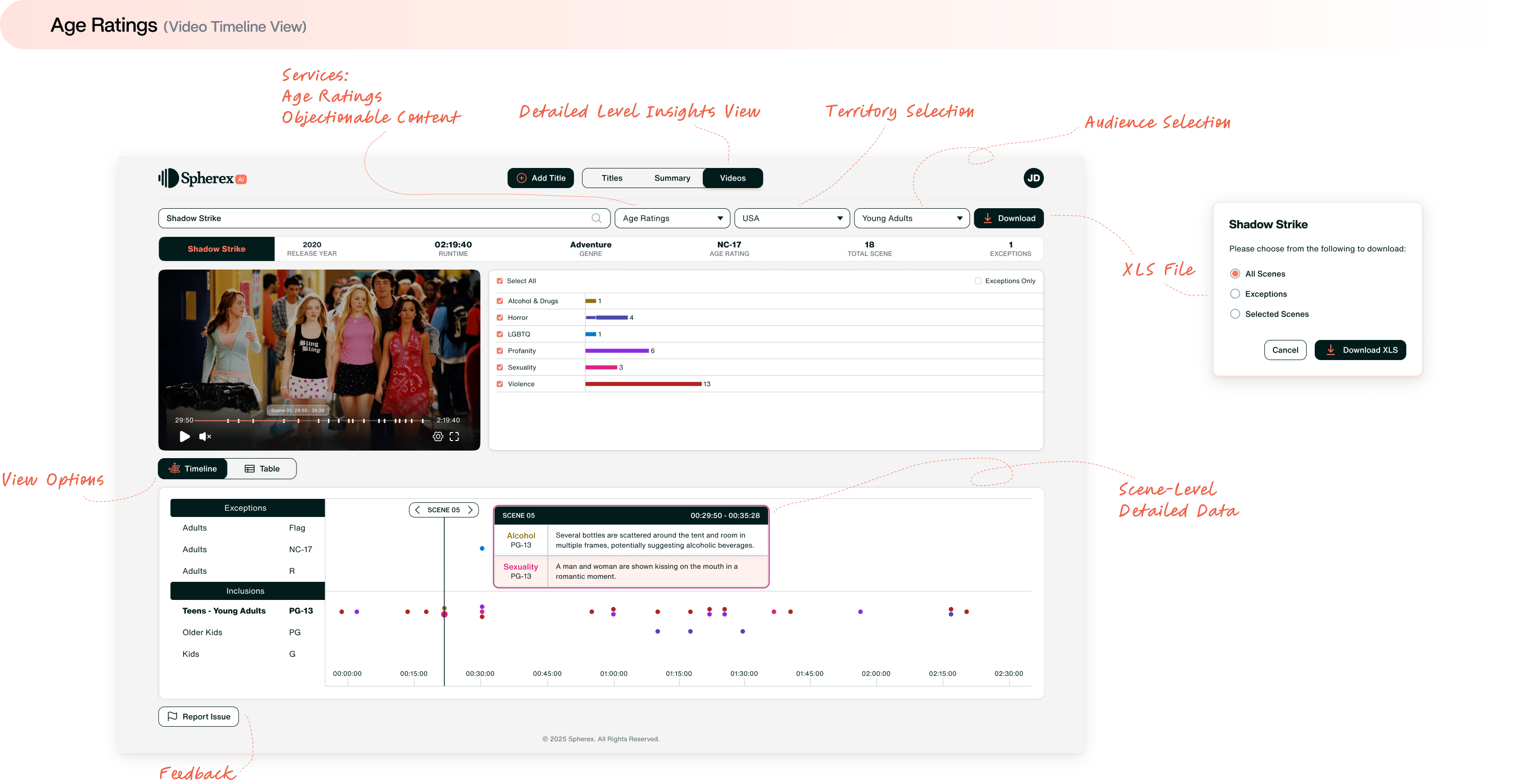This screenshot has width=1518, height=784.
Task: Select the Selected Scenes radio option
Action: click(1235, 314)
